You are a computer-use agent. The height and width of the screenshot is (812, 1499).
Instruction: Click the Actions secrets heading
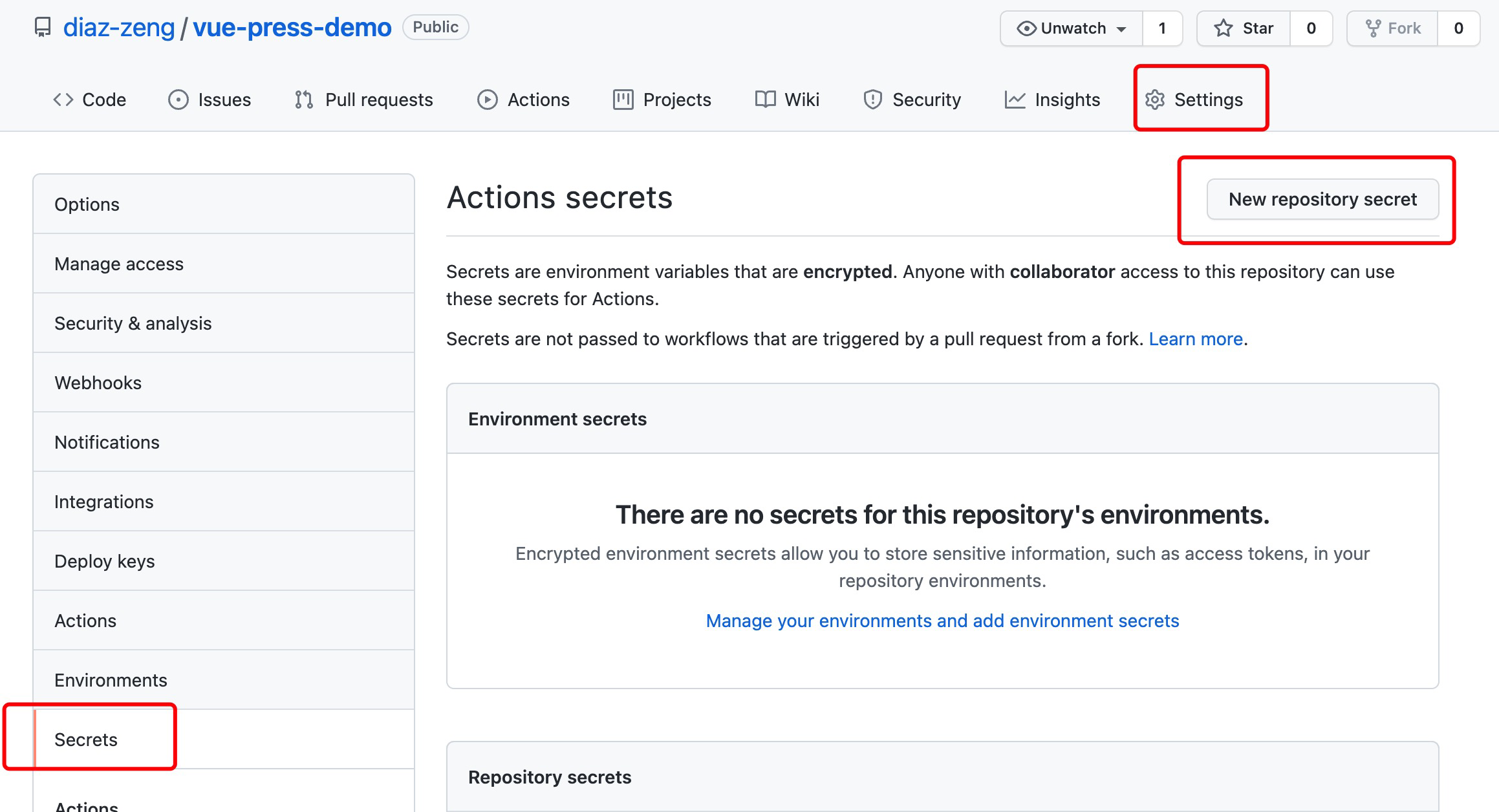pos(559,197)
